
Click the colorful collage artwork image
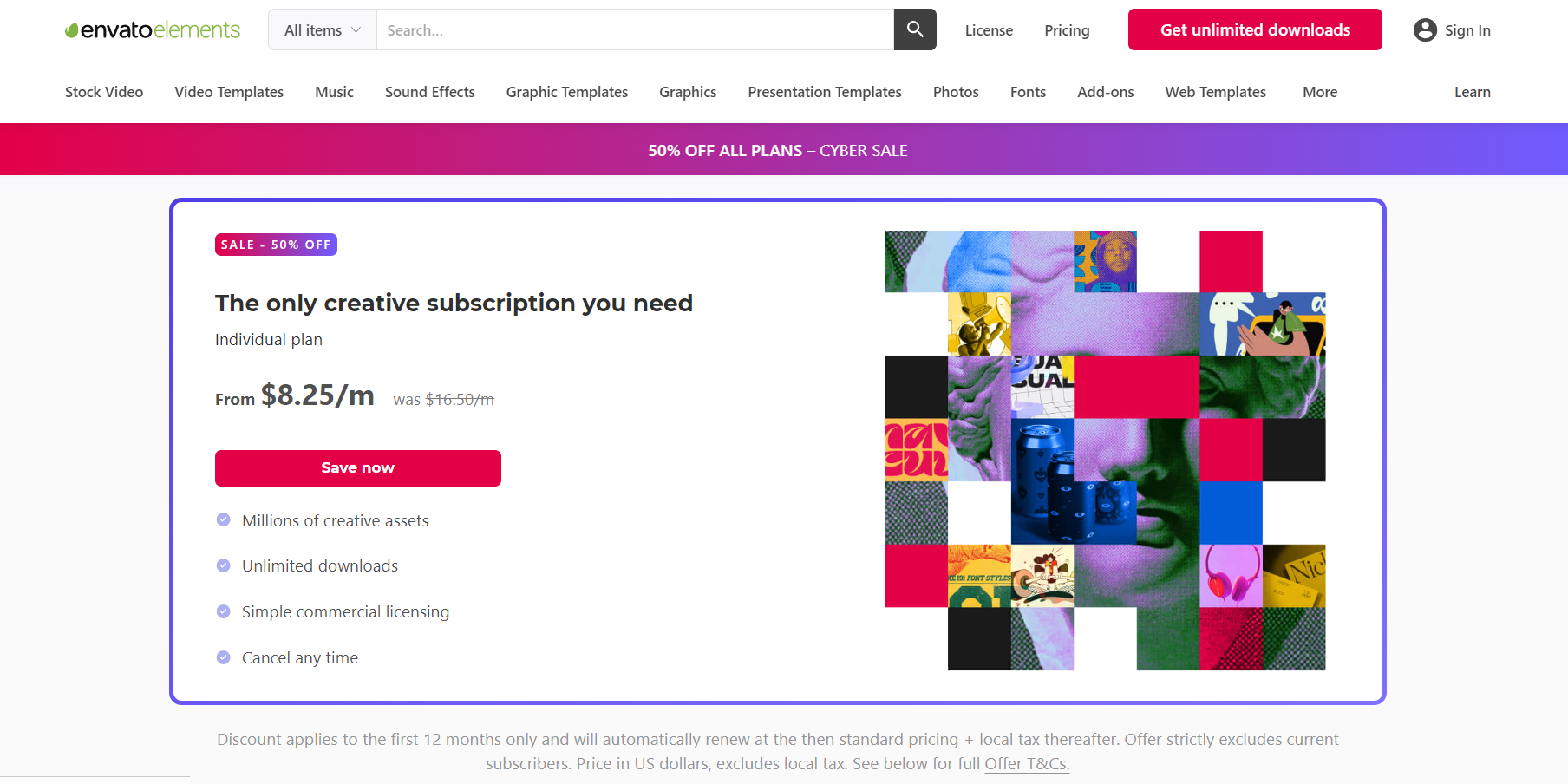[x=1105, y=450]
